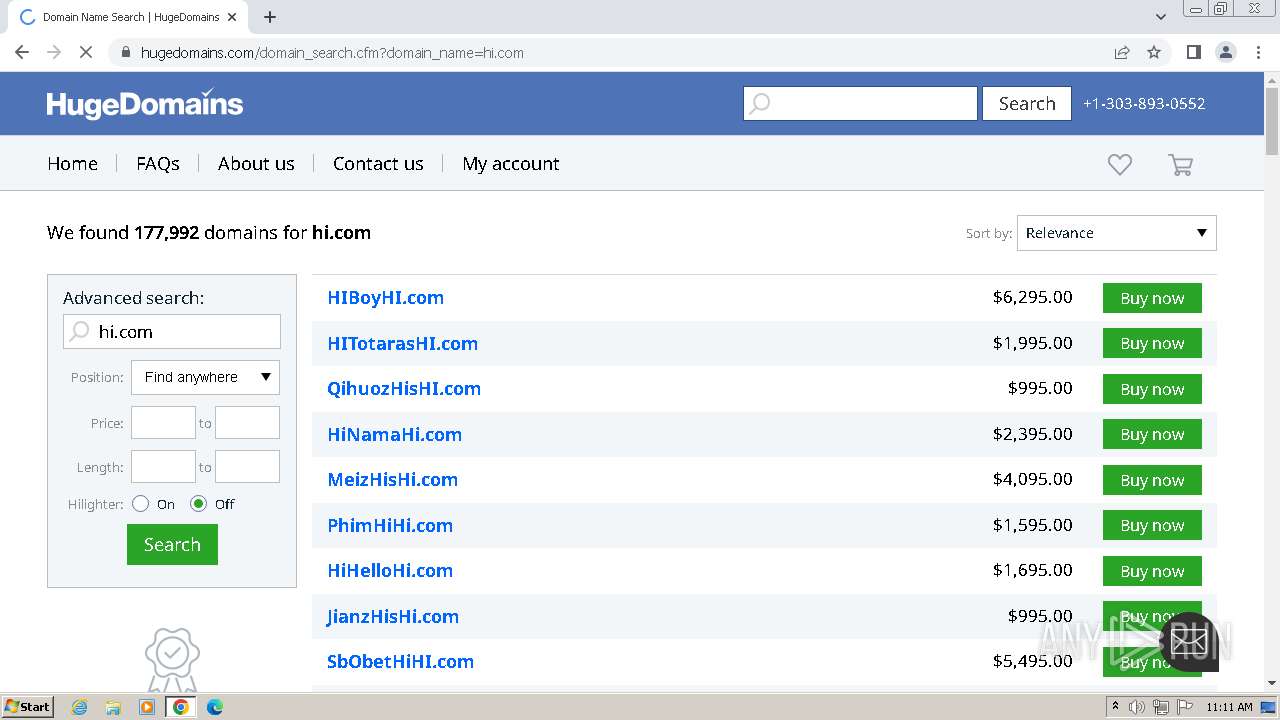Image resolution: width=1280 pixels, height=720 pixels.
Task: Click the advanced search hi.com field
Action: click(x=172, y=332)
